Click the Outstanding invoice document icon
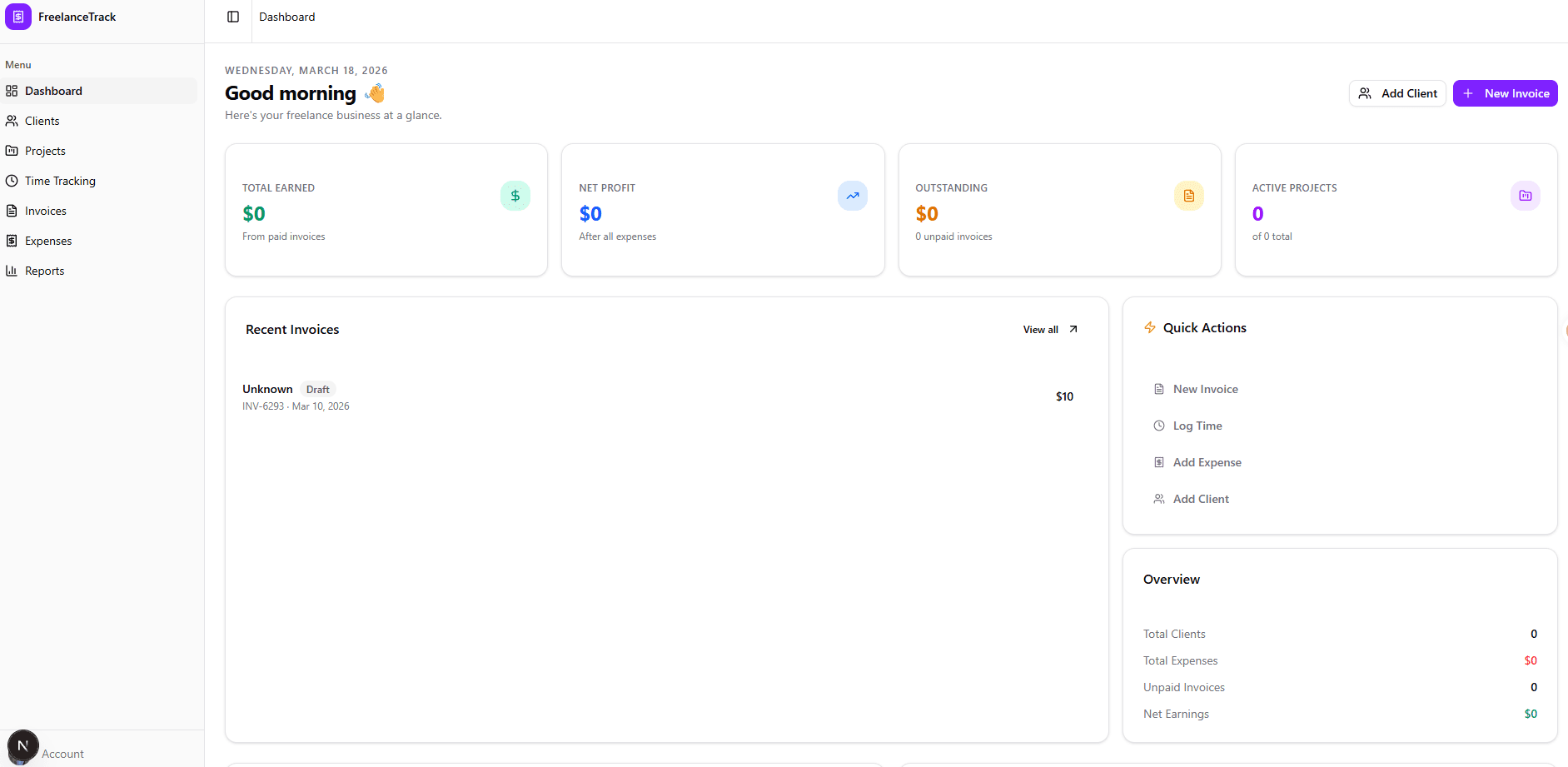The image size is (1568, 767). pos(1189,196)
